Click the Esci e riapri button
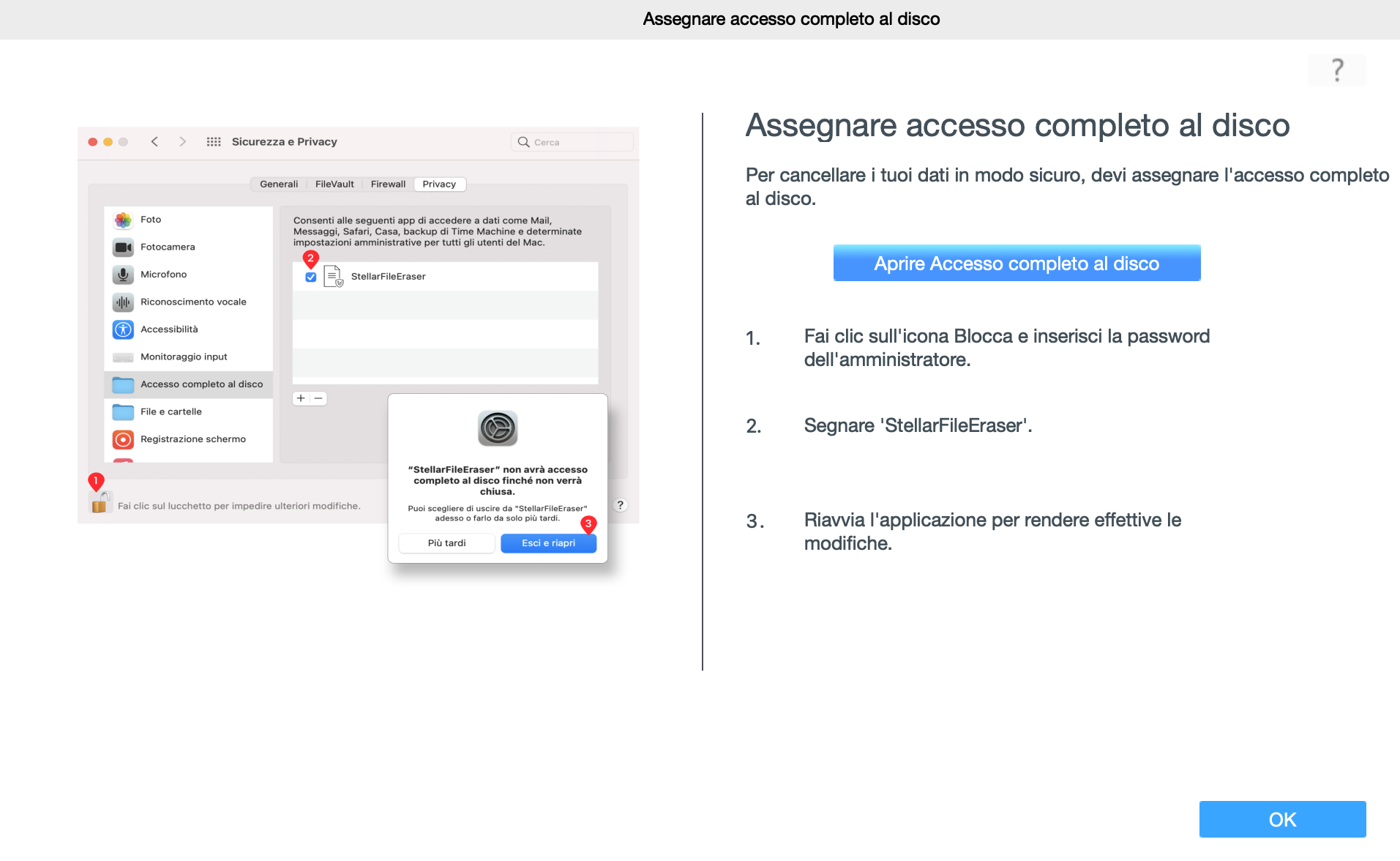Viewport: 1400px width, 861px height. [x=548, y=543]
